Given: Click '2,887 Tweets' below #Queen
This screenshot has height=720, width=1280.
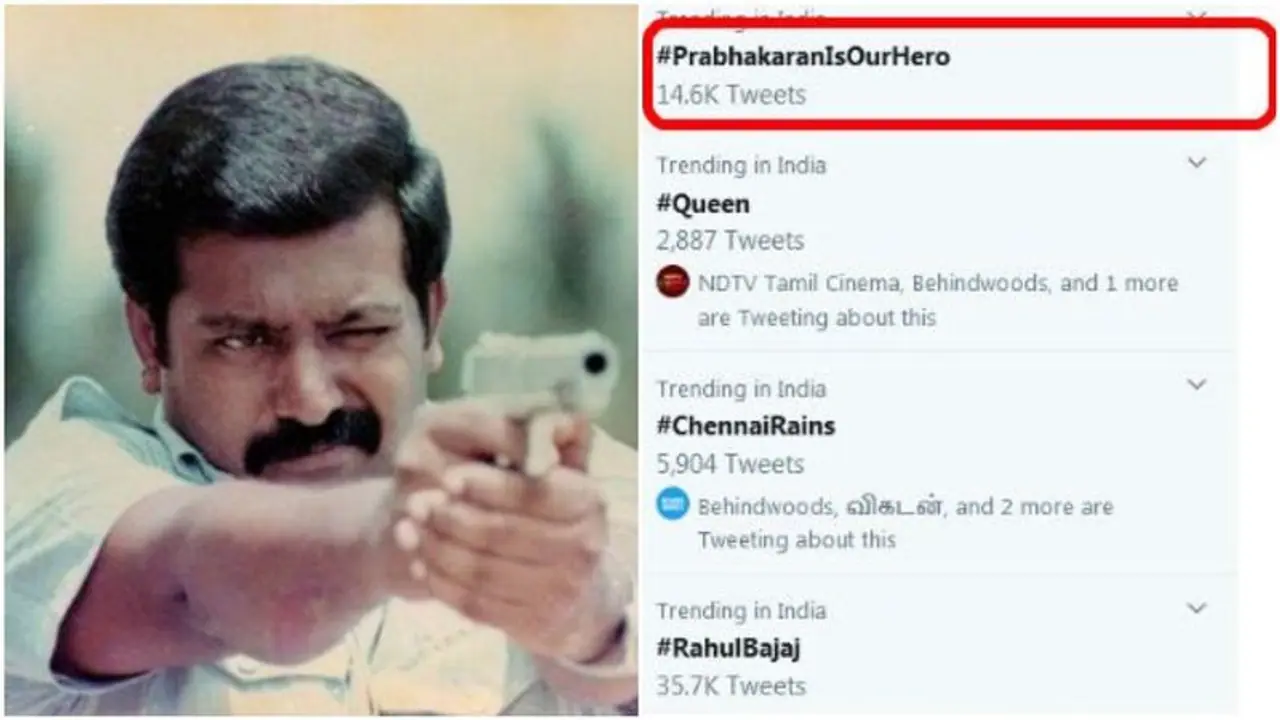Looking at the screenshot, I should (728, 240).
